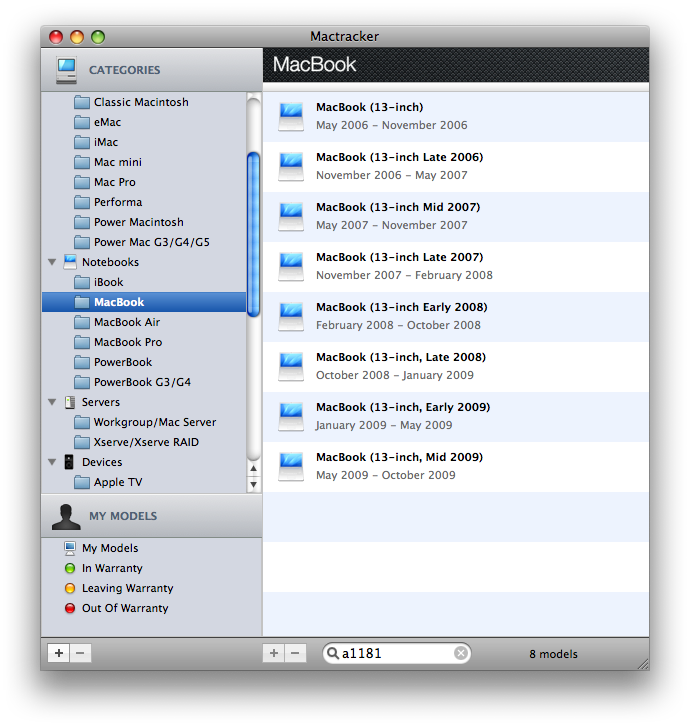Click laptop icon of MacBook Early 2008
The image size is (690, 726).
coord(291,317)
